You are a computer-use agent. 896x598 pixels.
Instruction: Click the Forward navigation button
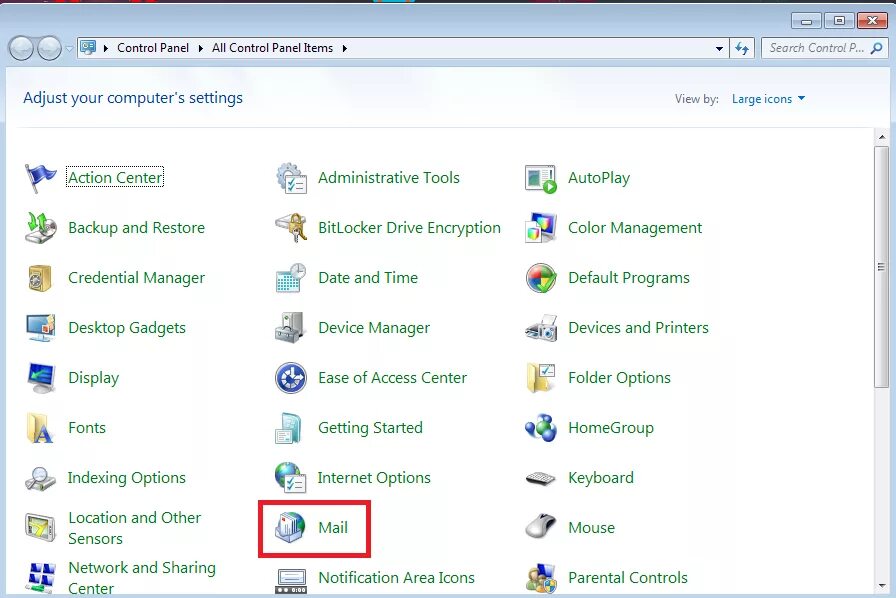(49, 49)
